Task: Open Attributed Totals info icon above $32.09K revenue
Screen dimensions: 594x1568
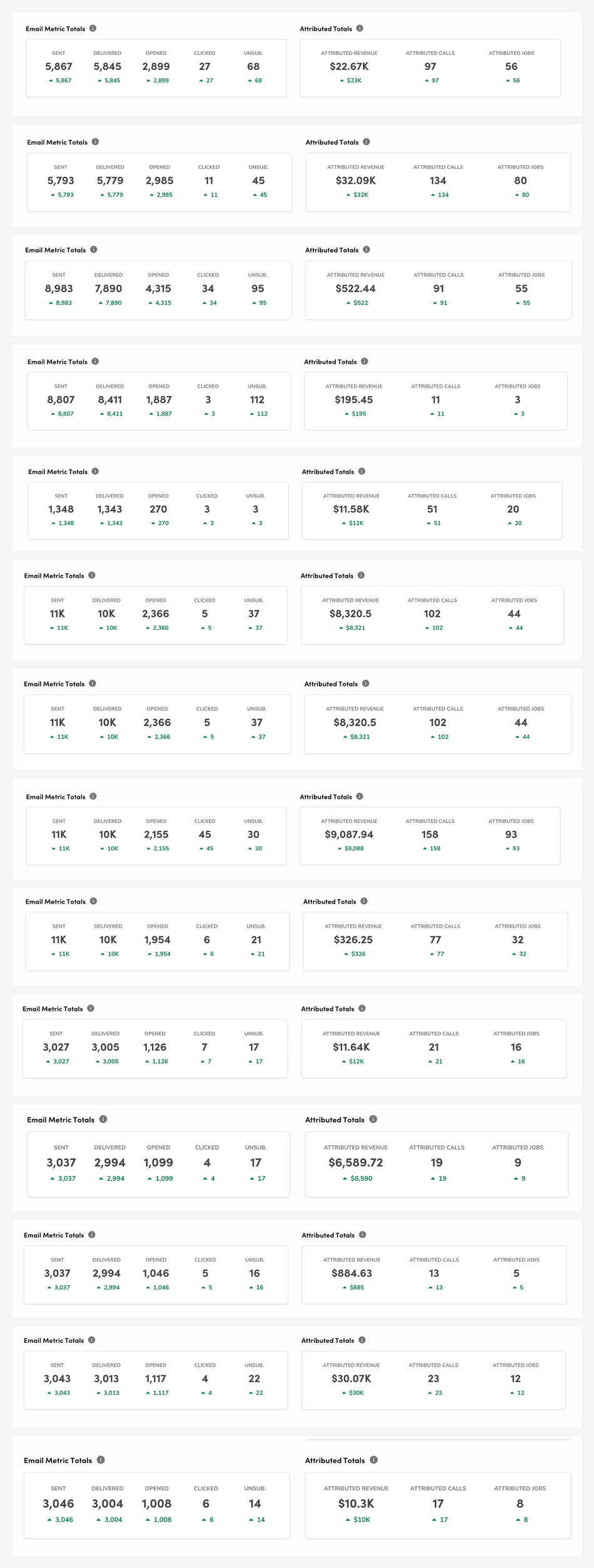Action: [x=366, y=142]
